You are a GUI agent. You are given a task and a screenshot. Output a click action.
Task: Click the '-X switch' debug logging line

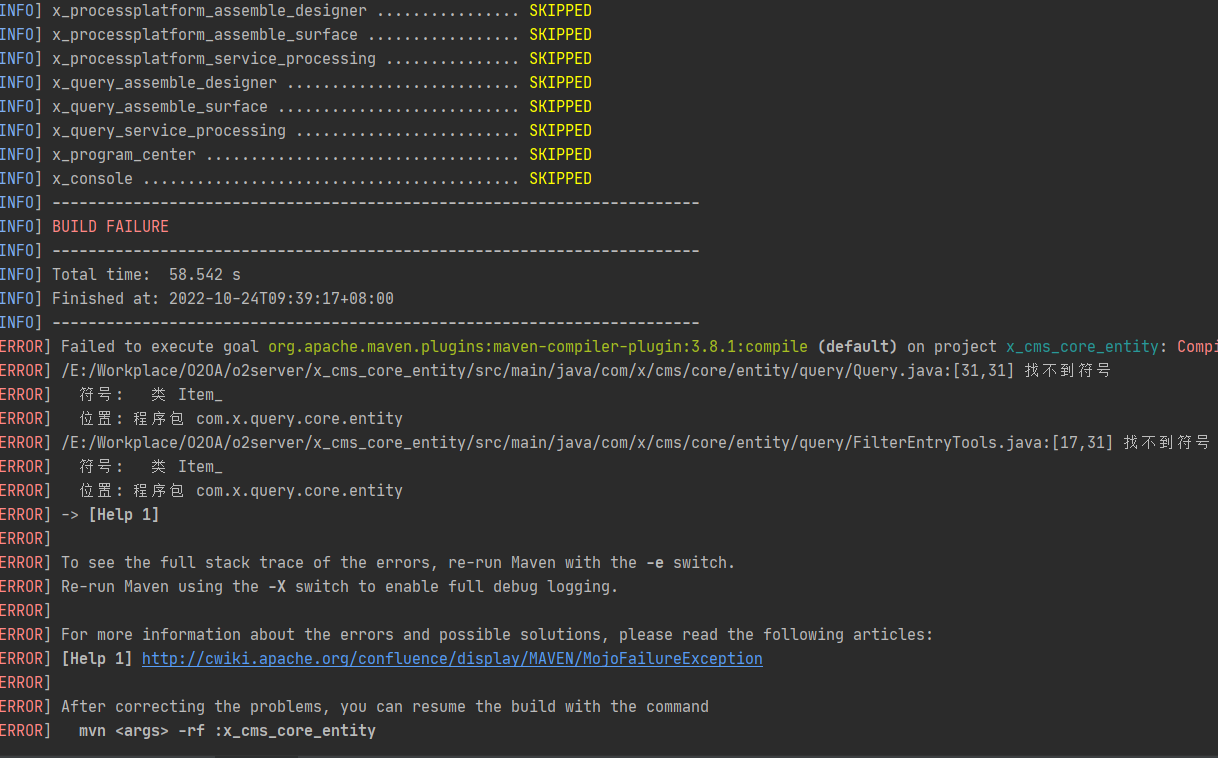(339, 587)
